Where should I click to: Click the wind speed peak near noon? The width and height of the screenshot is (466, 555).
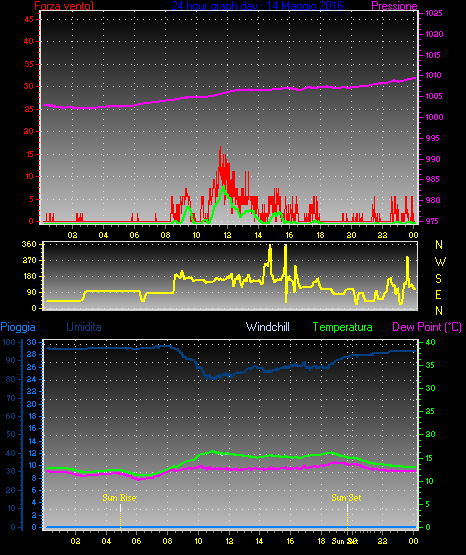coord(220,149)
